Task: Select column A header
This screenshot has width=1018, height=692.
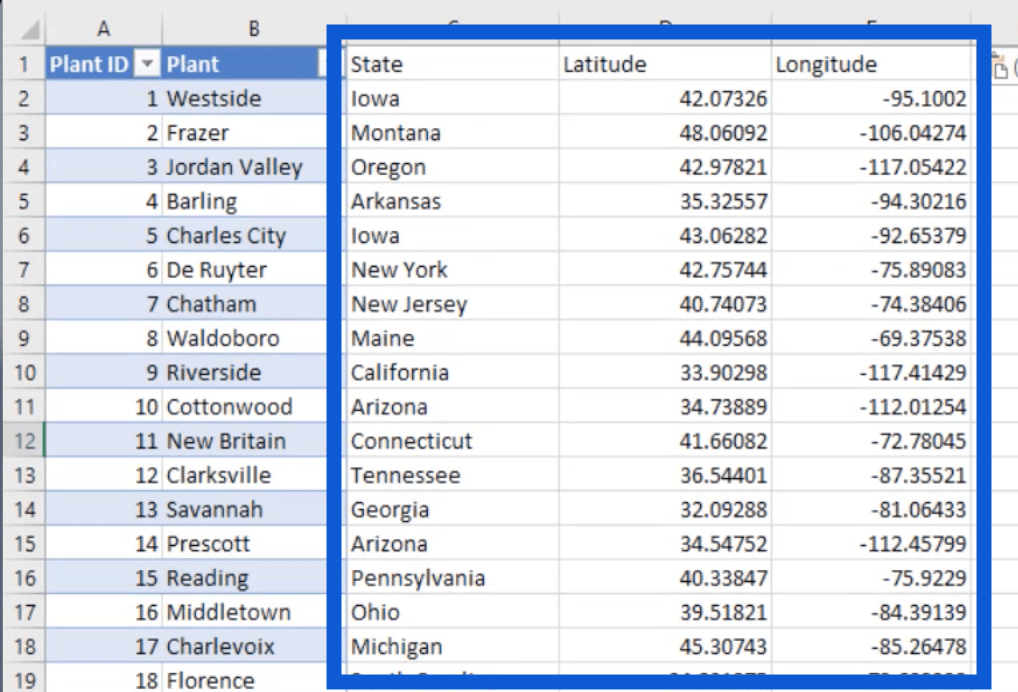Action: click(103, 29)
